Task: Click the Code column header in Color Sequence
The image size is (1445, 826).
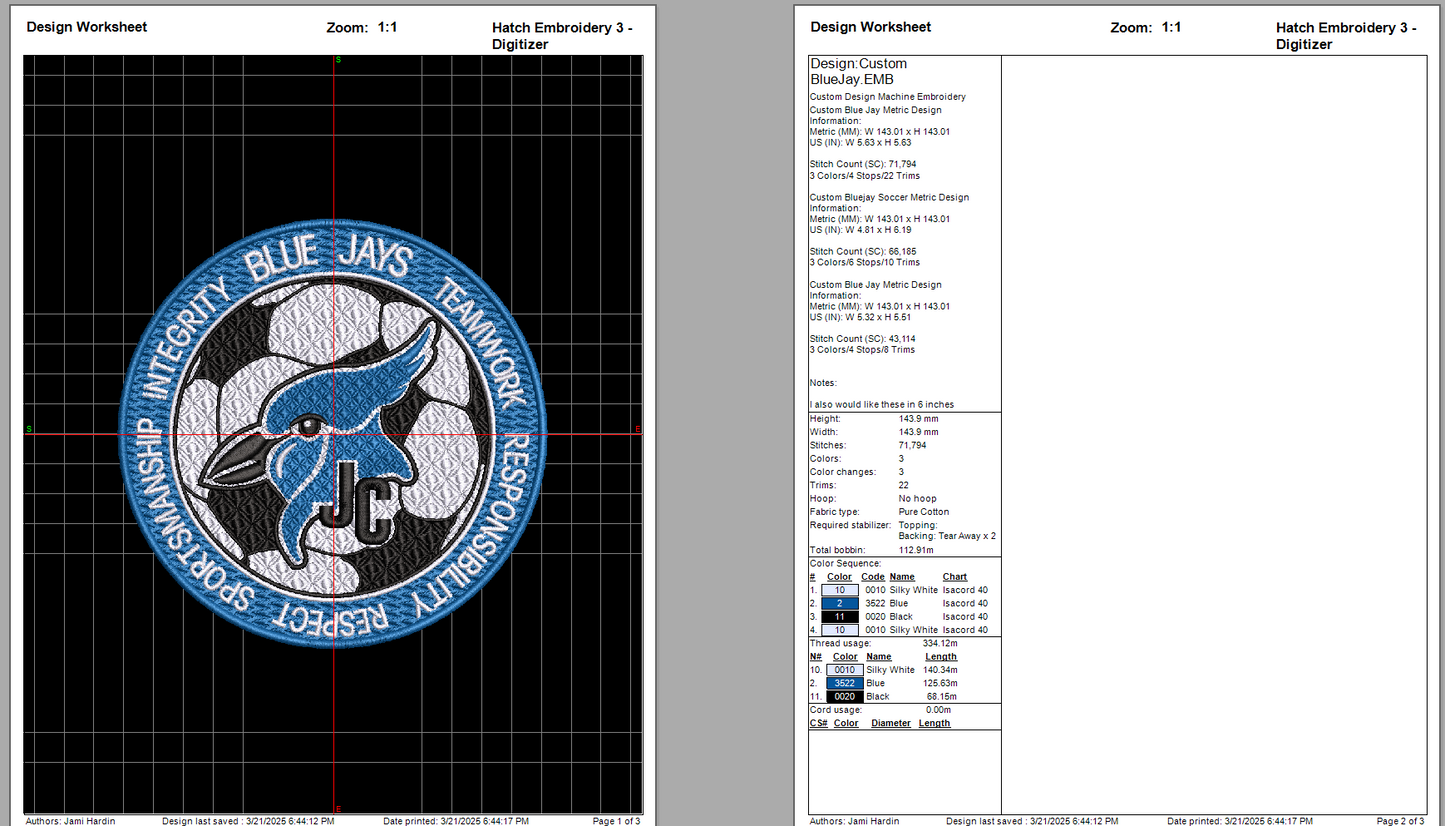Action: 872,577
